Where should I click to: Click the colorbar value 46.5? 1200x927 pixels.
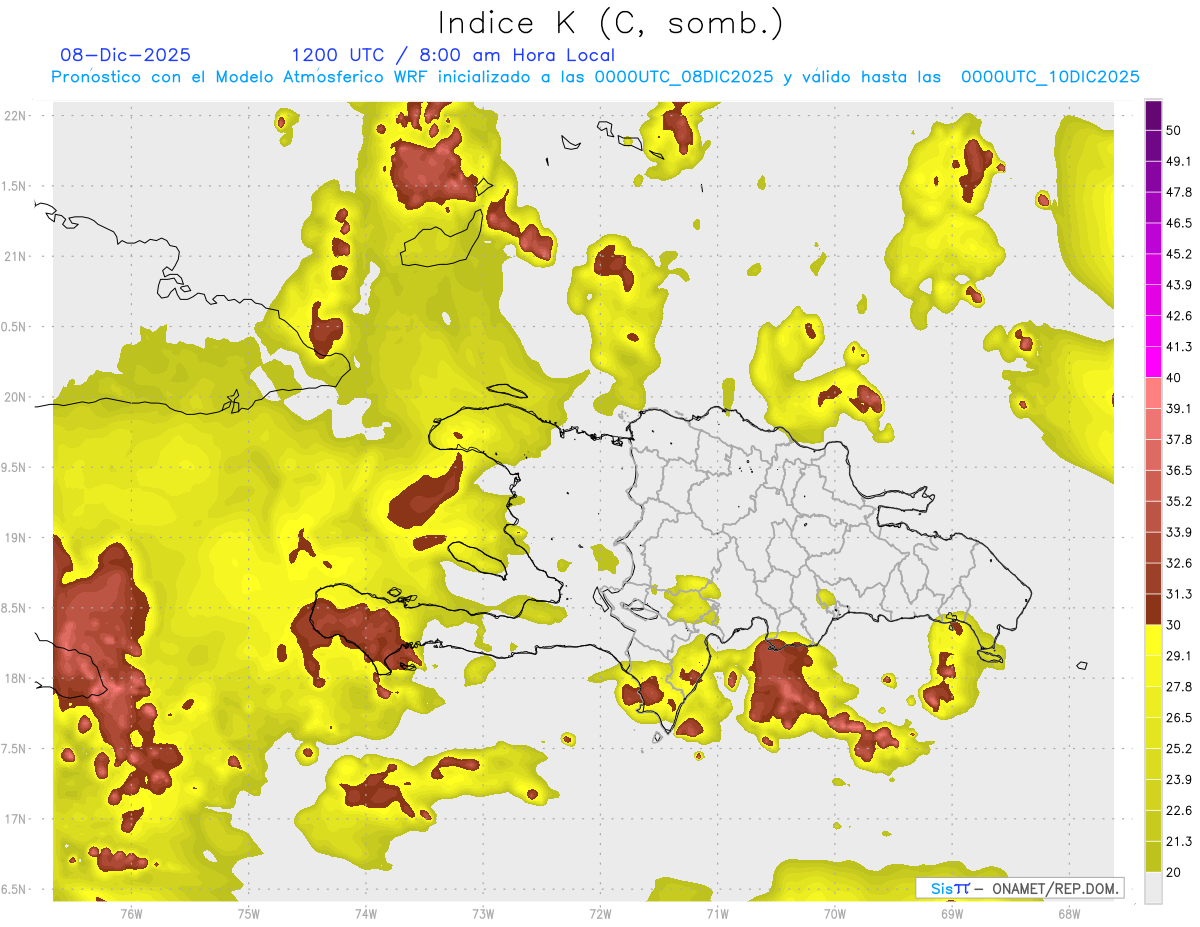point(1179,223)
